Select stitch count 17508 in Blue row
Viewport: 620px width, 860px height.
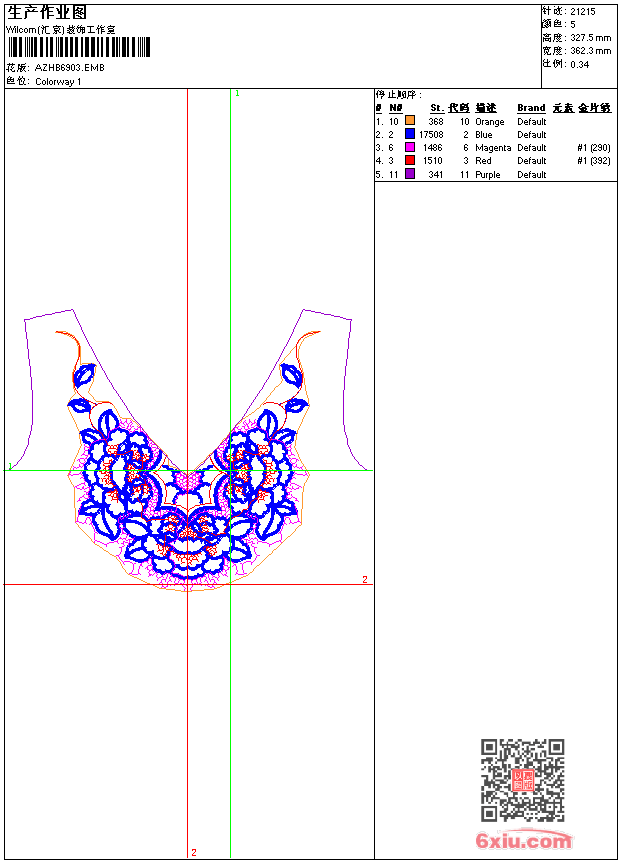431,135
